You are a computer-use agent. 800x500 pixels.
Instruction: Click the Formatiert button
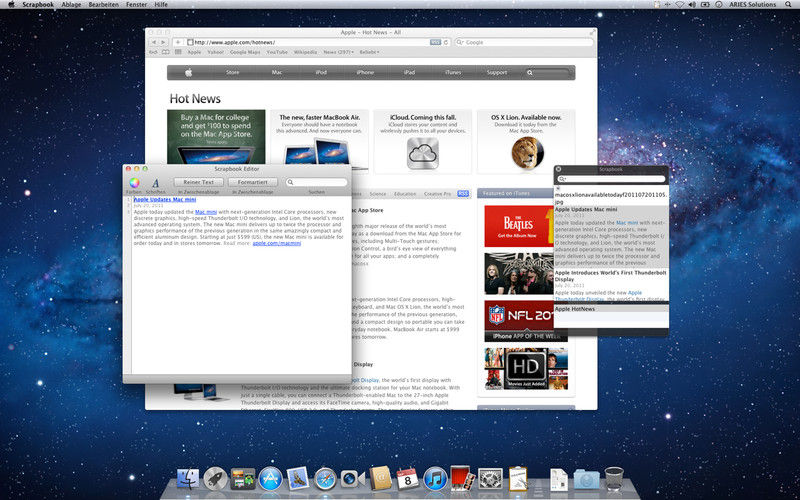[x=253, y=182]
